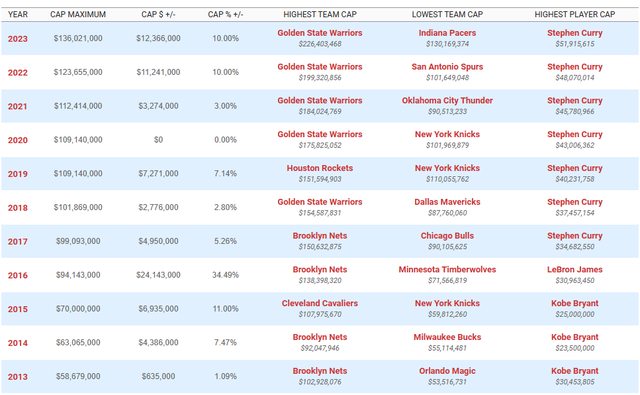
Task: Click the Year column header
Action: [x=18, y=14]
